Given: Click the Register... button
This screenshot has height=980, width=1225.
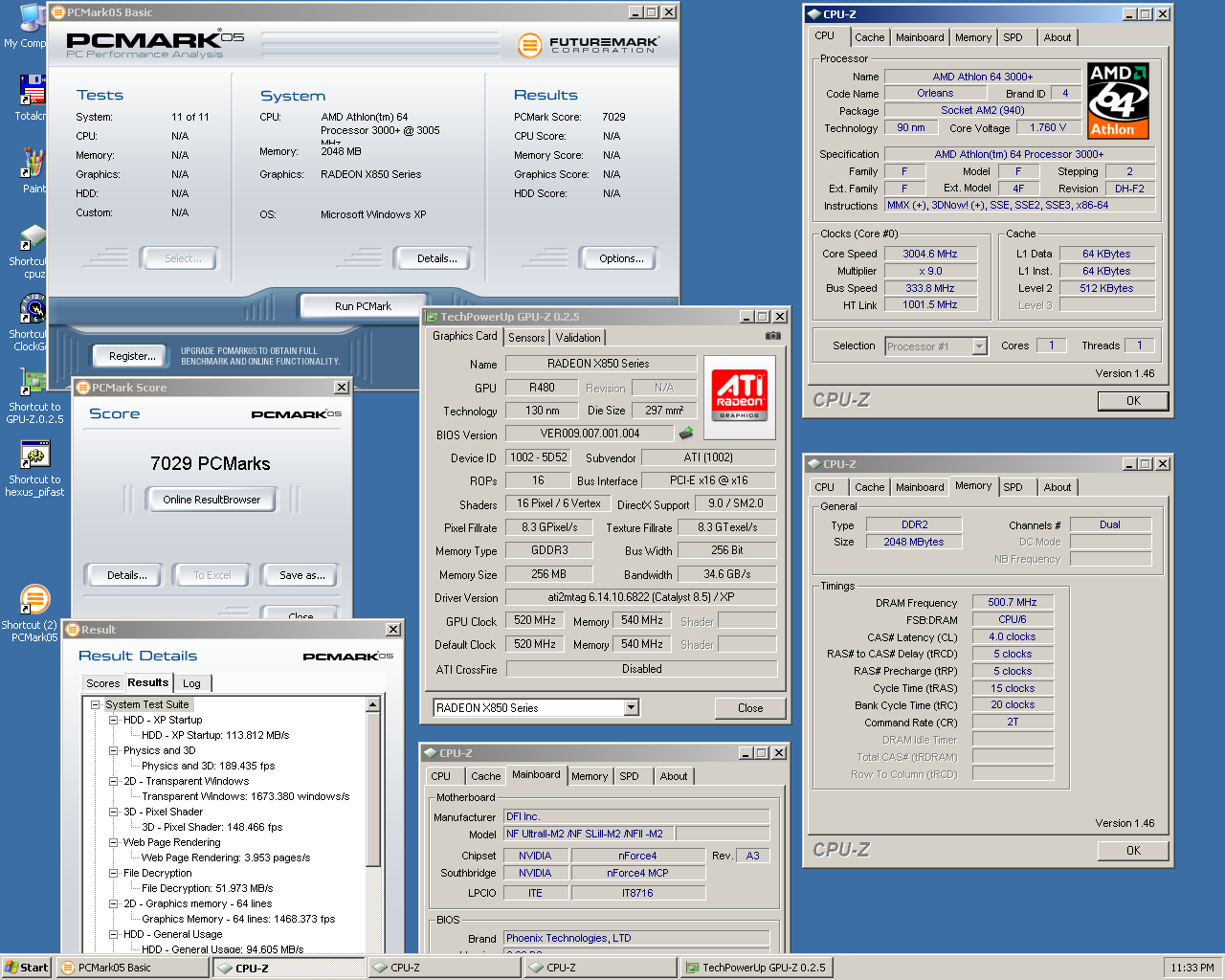Looking at the screenshot, I should [x=132, y=356].
